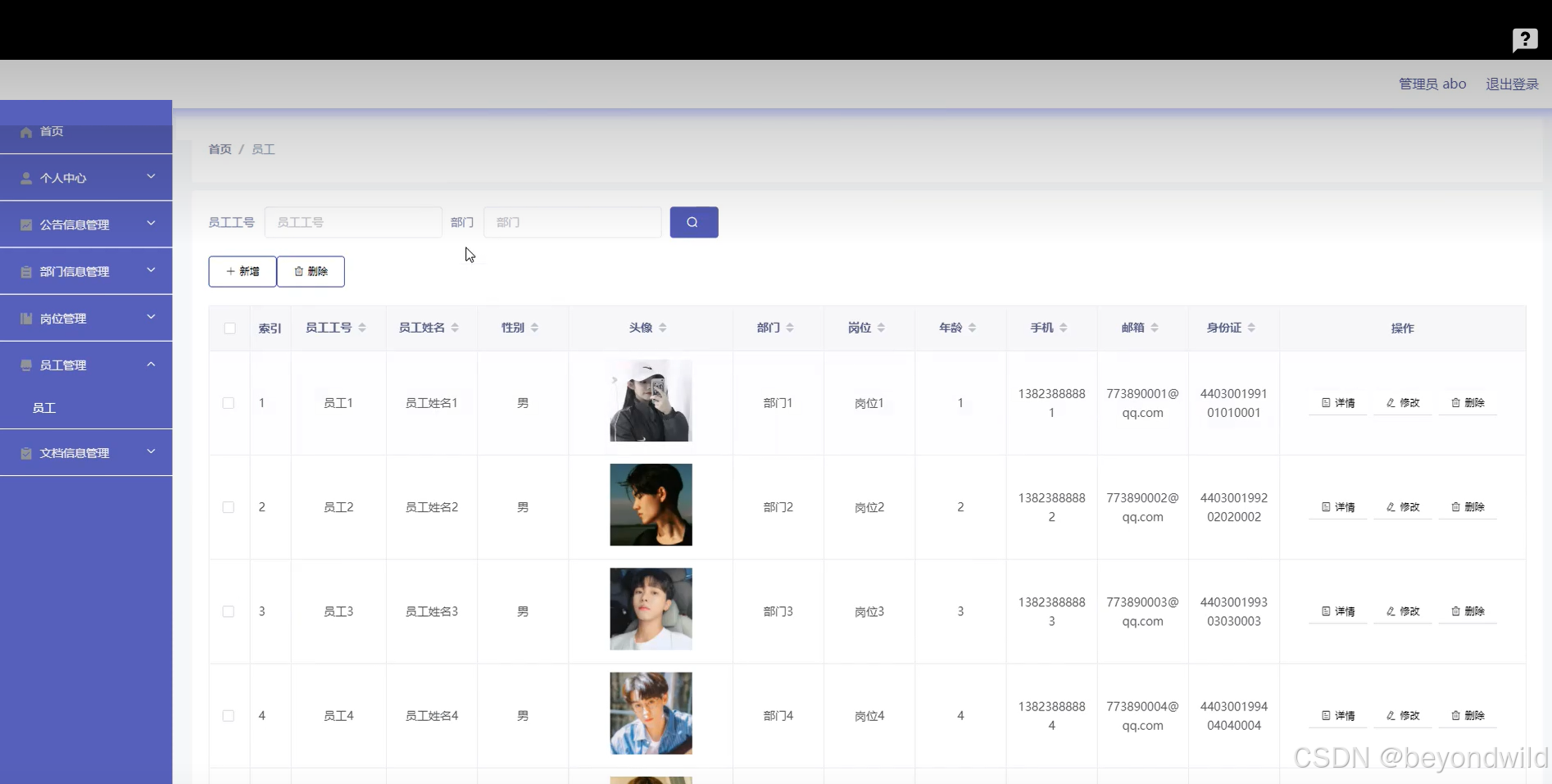Click 修改 for 员工2
Screen dimensions: 1552x784
(1403, 507)
